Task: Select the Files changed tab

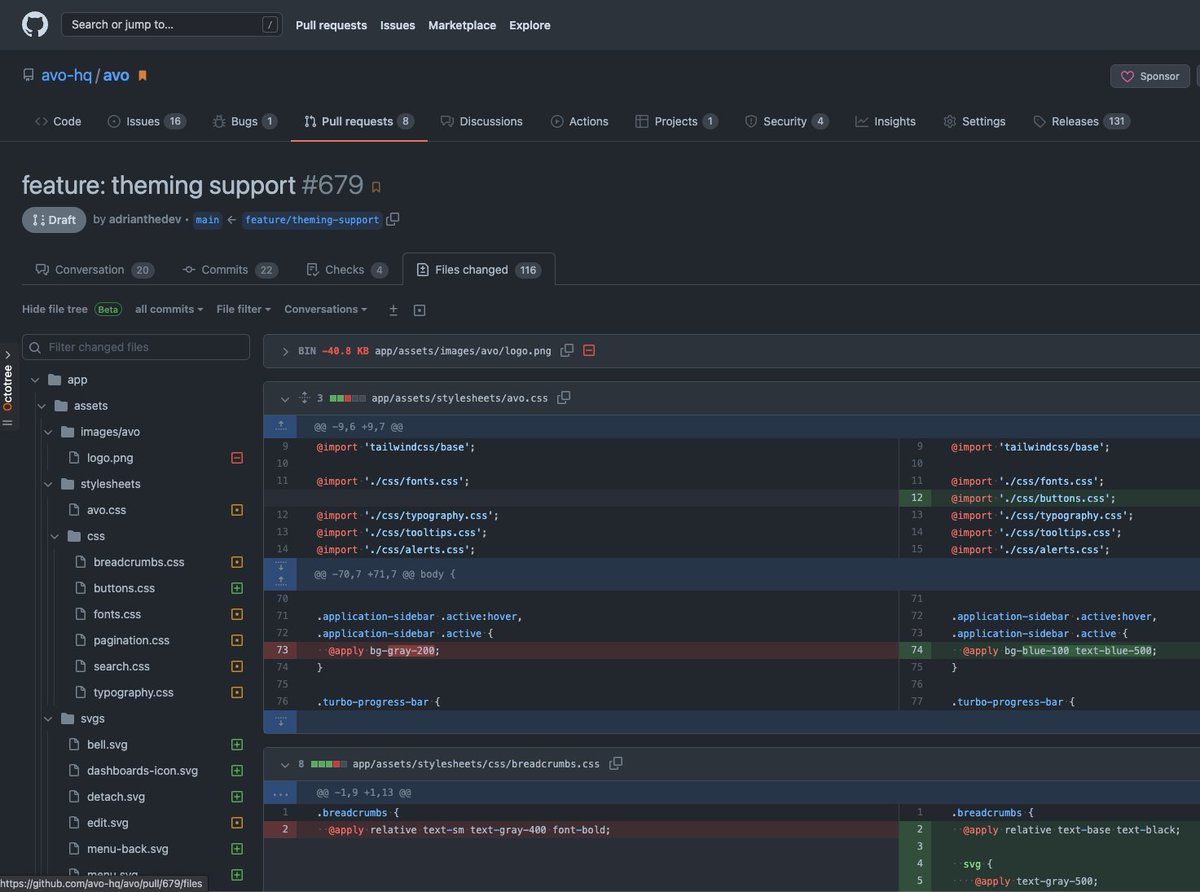Action: pyautogui.click(x=478, y=270)
